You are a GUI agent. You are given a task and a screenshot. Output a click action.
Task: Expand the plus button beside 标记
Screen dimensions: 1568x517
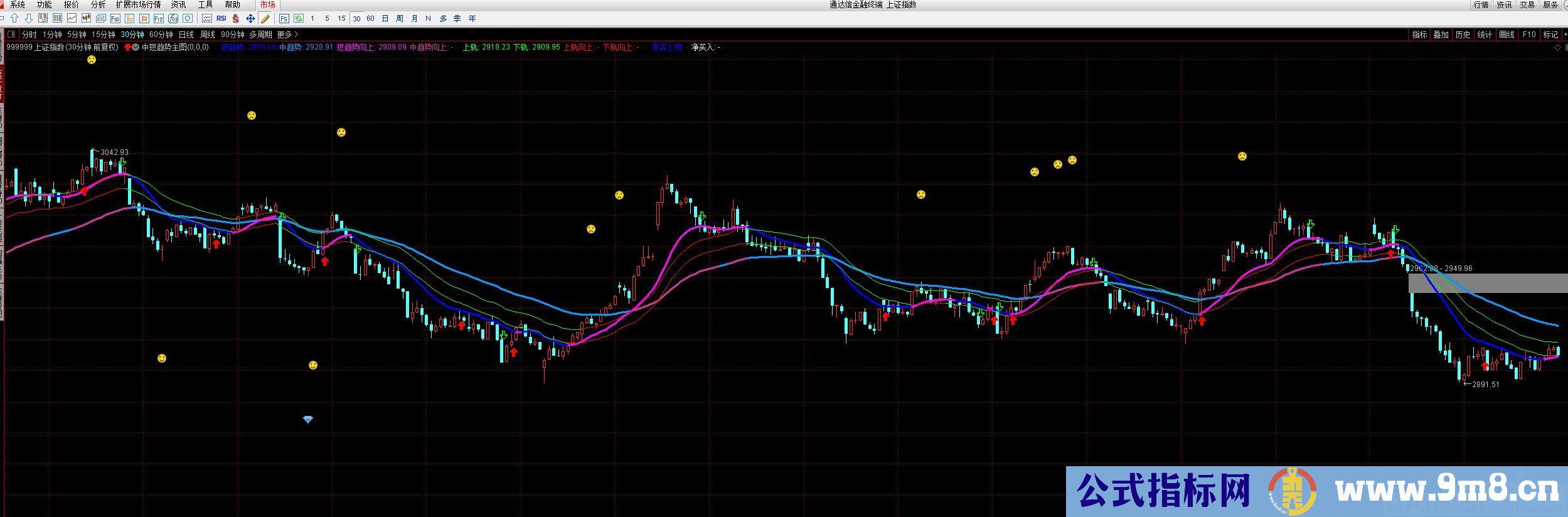point(1564,35)
